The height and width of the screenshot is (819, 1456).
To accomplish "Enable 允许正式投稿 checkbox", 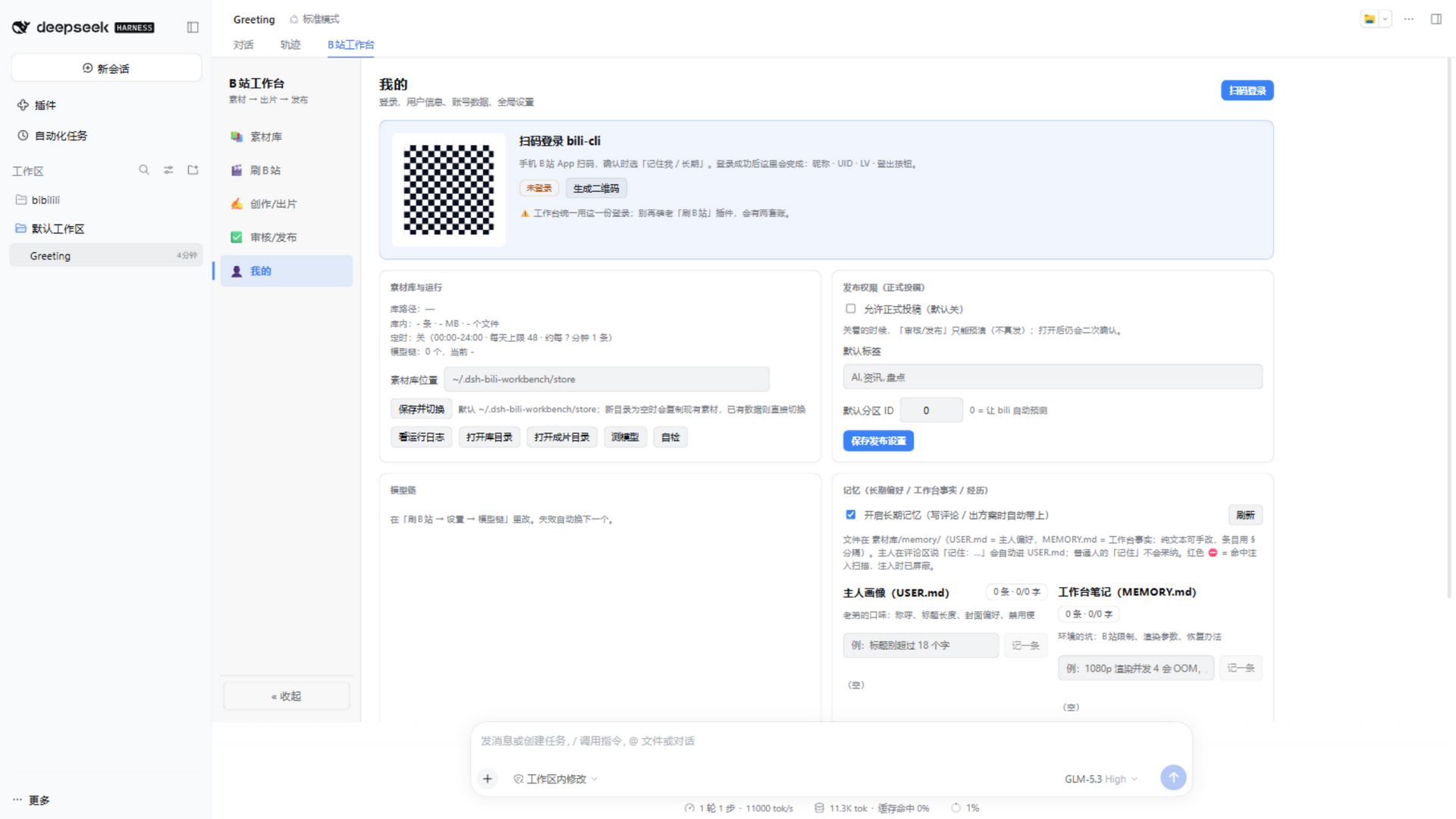I will (850, 309).
